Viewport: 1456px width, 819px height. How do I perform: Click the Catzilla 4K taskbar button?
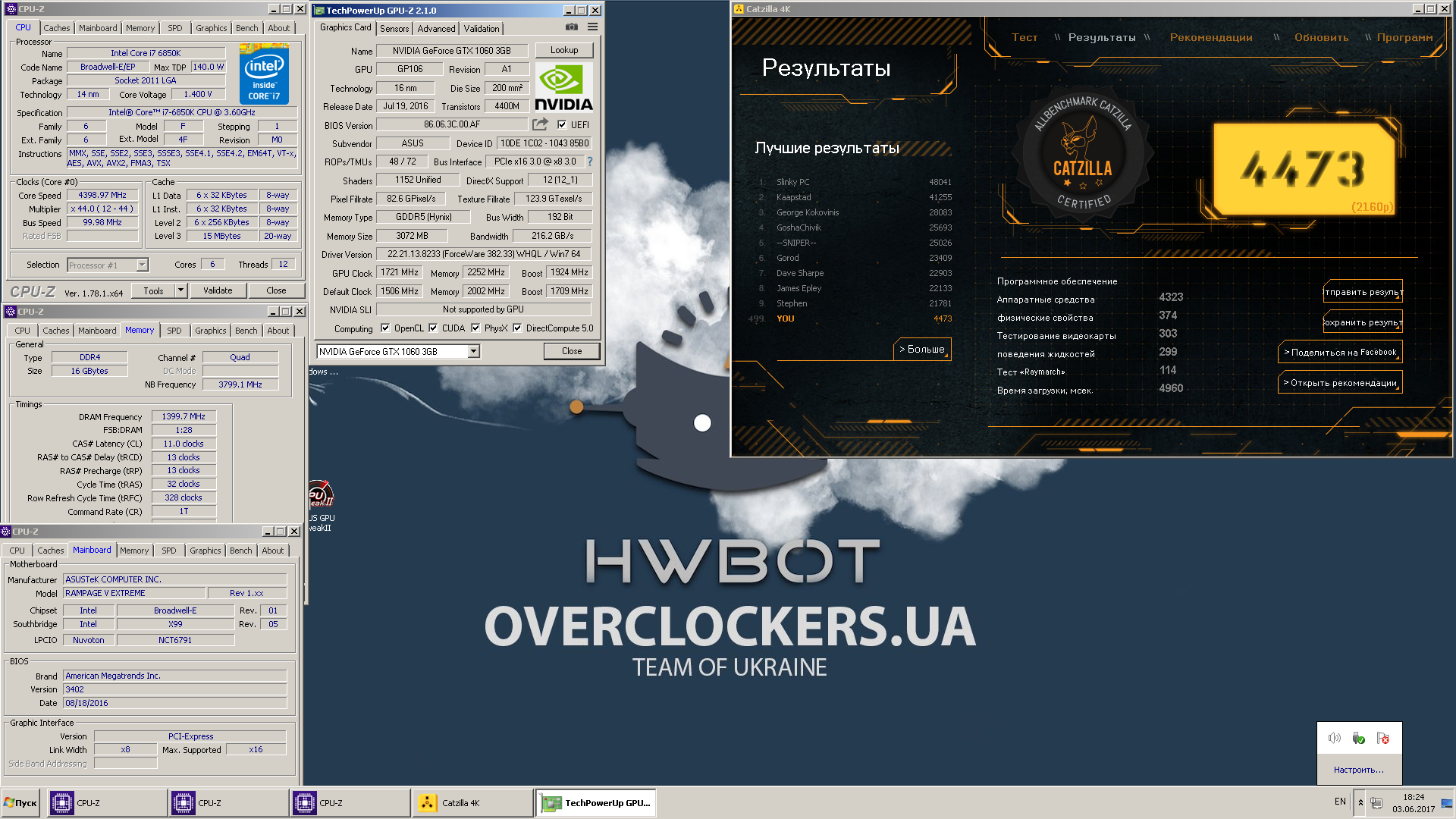472,803
